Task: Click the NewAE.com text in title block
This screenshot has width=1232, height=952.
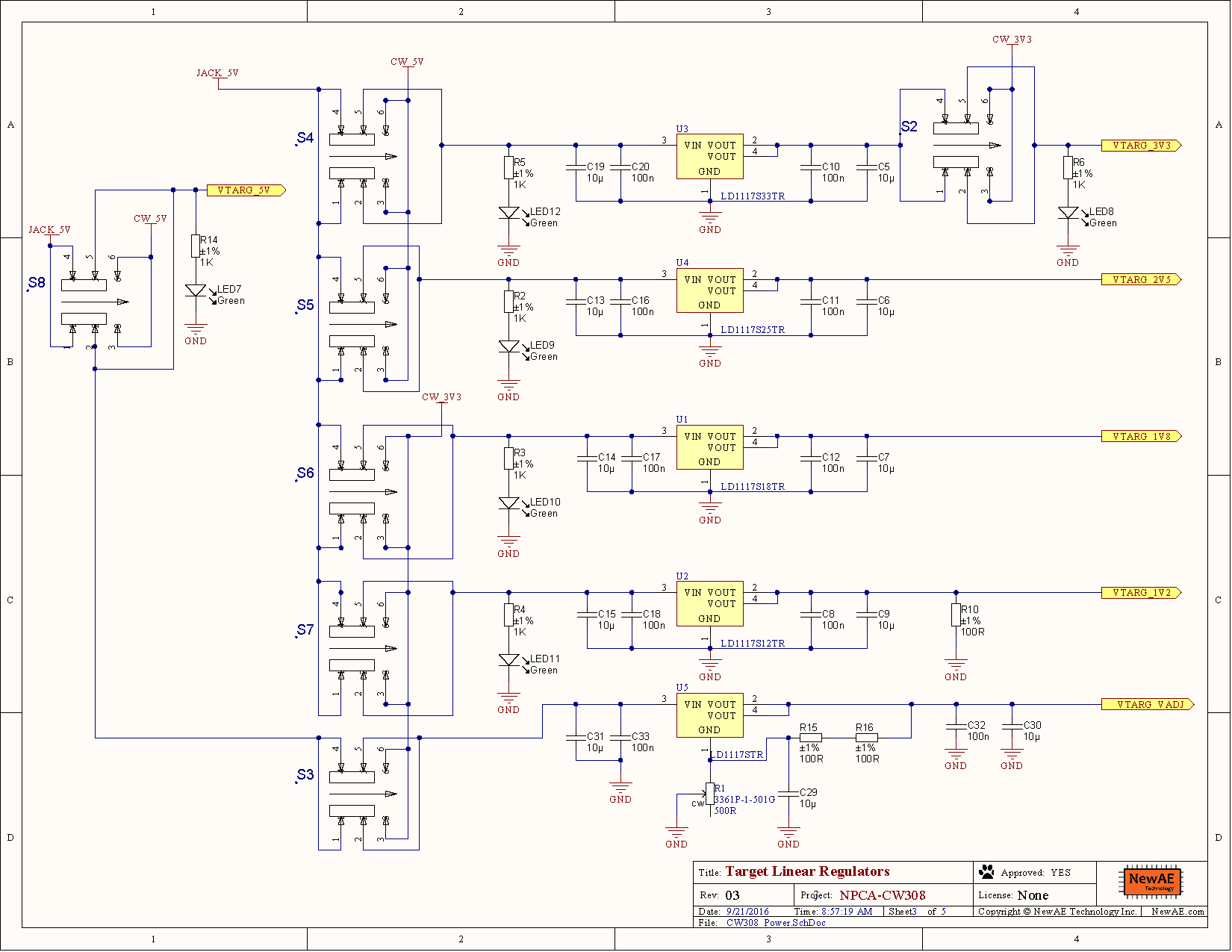Action: click(1177, 912)
